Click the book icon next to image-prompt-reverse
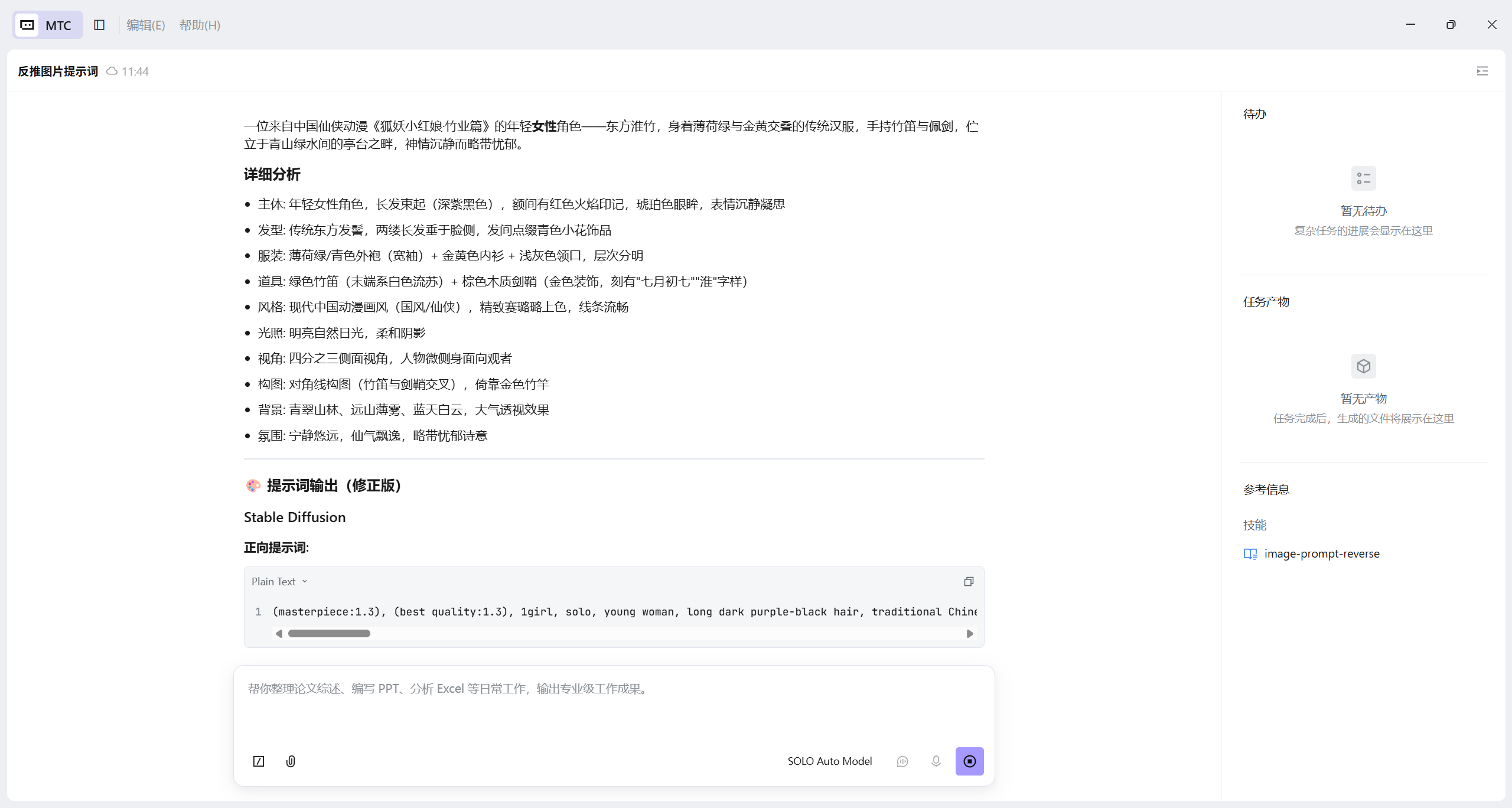 pos(1250,554)
